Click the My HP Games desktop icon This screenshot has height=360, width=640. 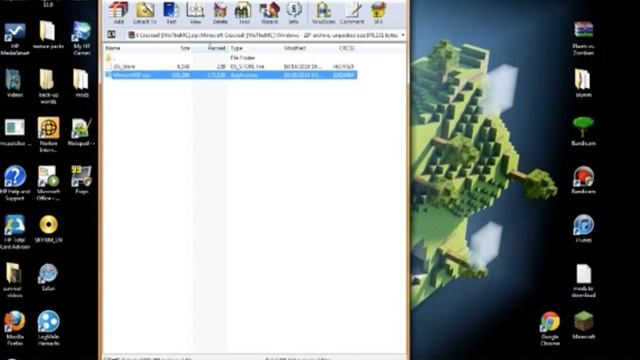click(x=82, y=38)
